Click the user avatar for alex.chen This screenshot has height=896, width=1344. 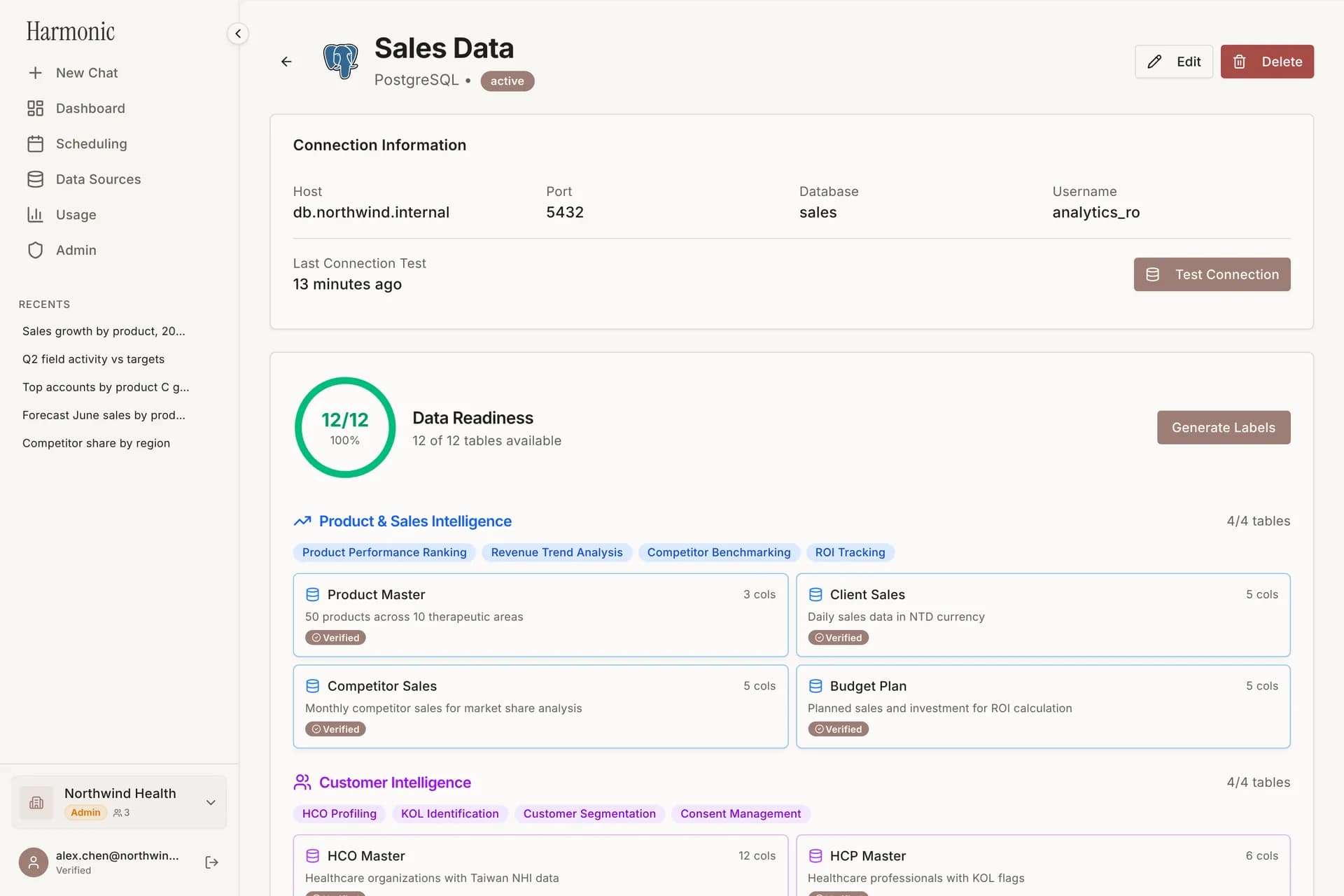(34, 862)
